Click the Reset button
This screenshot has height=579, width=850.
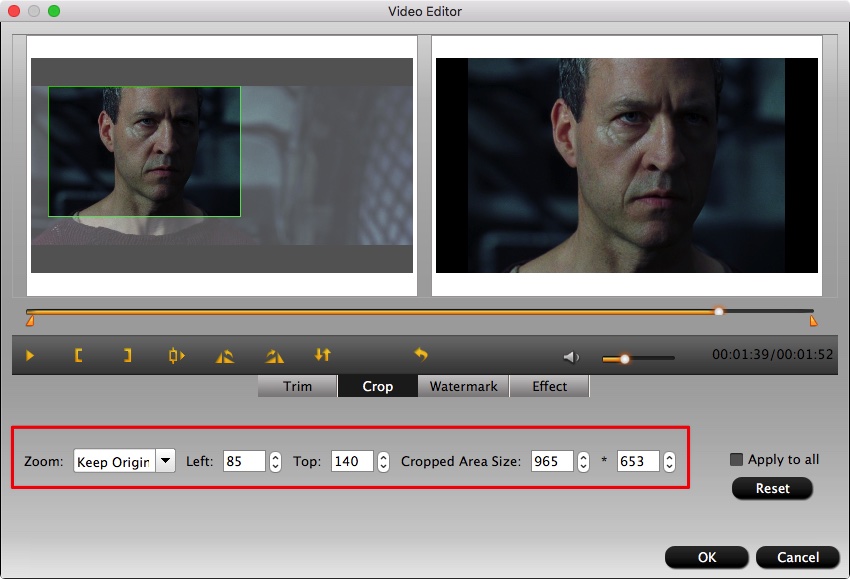(772, 489)
